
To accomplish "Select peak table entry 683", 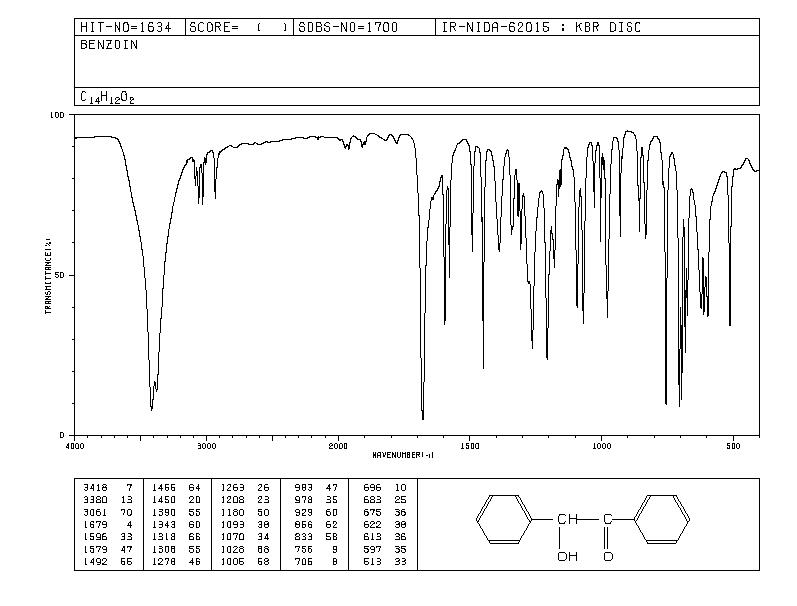I will pos(372,500).
